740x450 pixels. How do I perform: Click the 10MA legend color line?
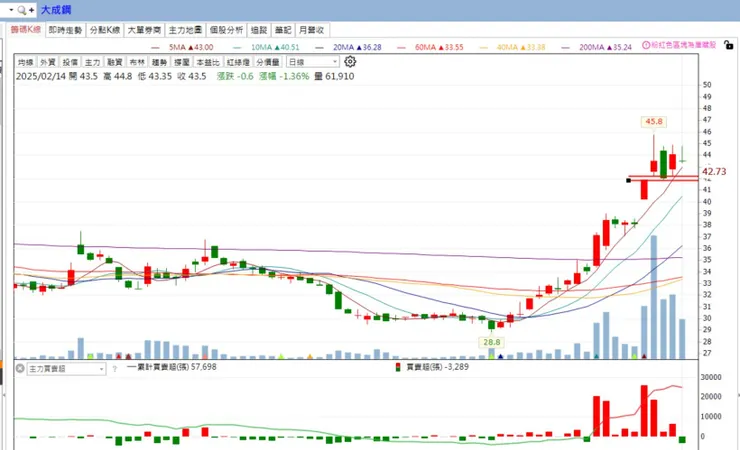coord(237,48)
